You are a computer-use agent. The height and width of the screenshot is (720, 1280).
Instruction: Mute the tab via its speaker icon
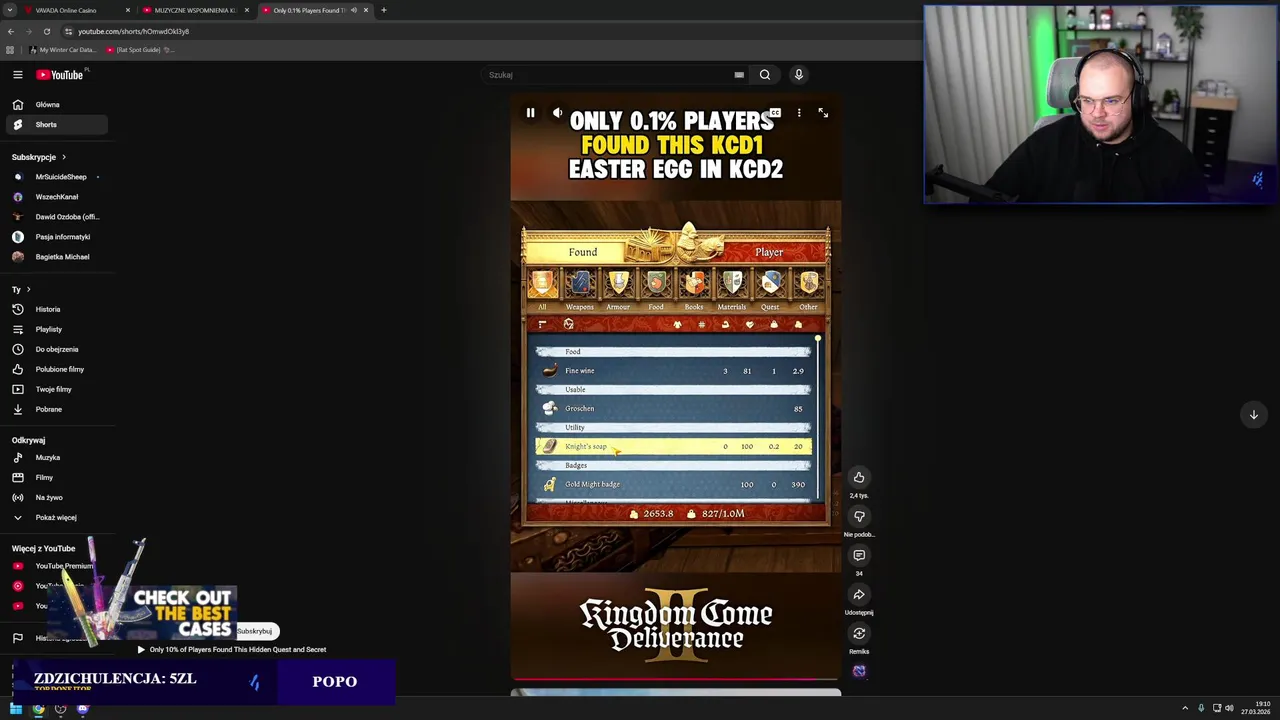pyautogui.click(x=353, y=10)
